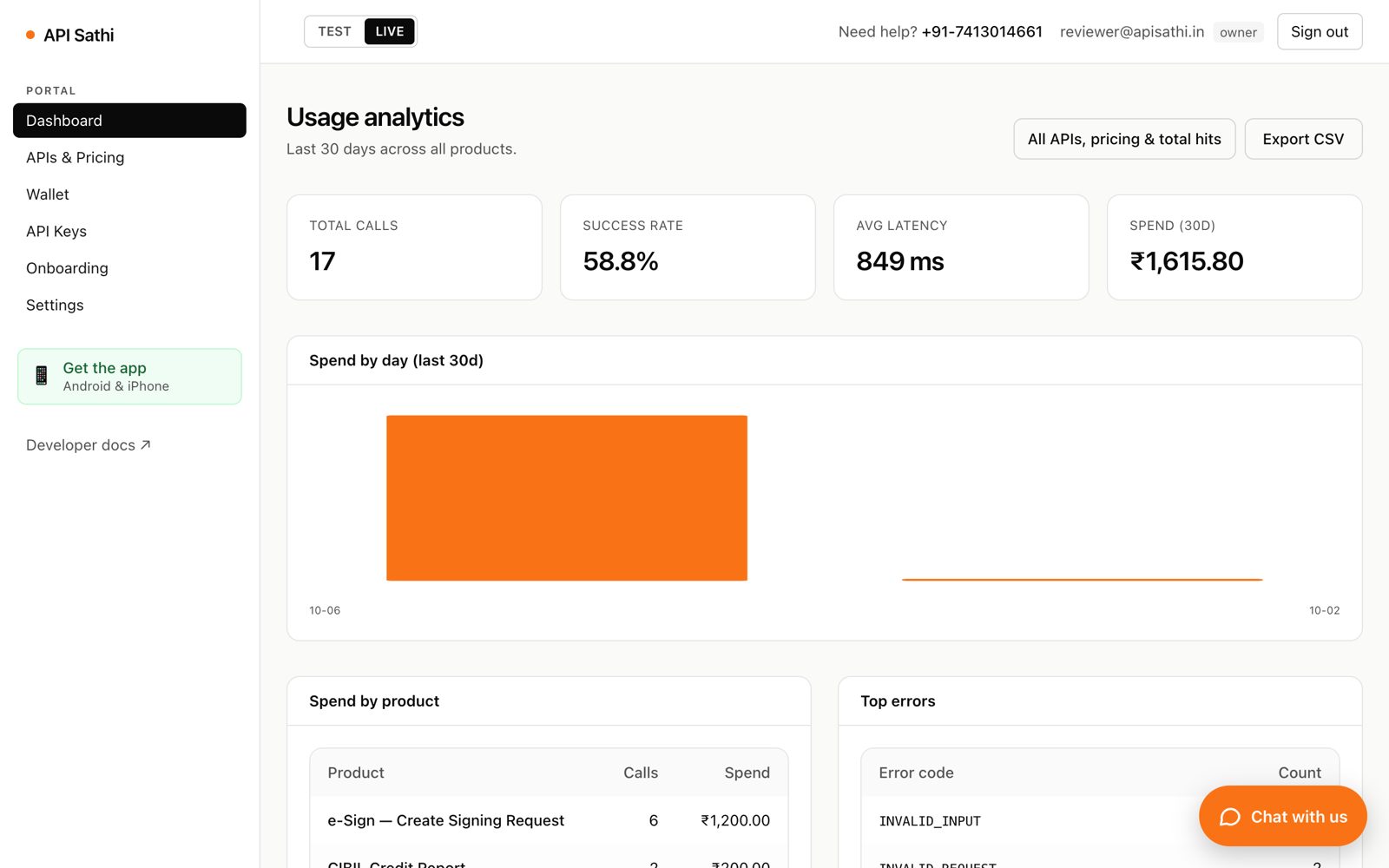The width and height of the screenshot is (1389, 868).
Task: Click the Get the app banner
Action: pos(129,377)
